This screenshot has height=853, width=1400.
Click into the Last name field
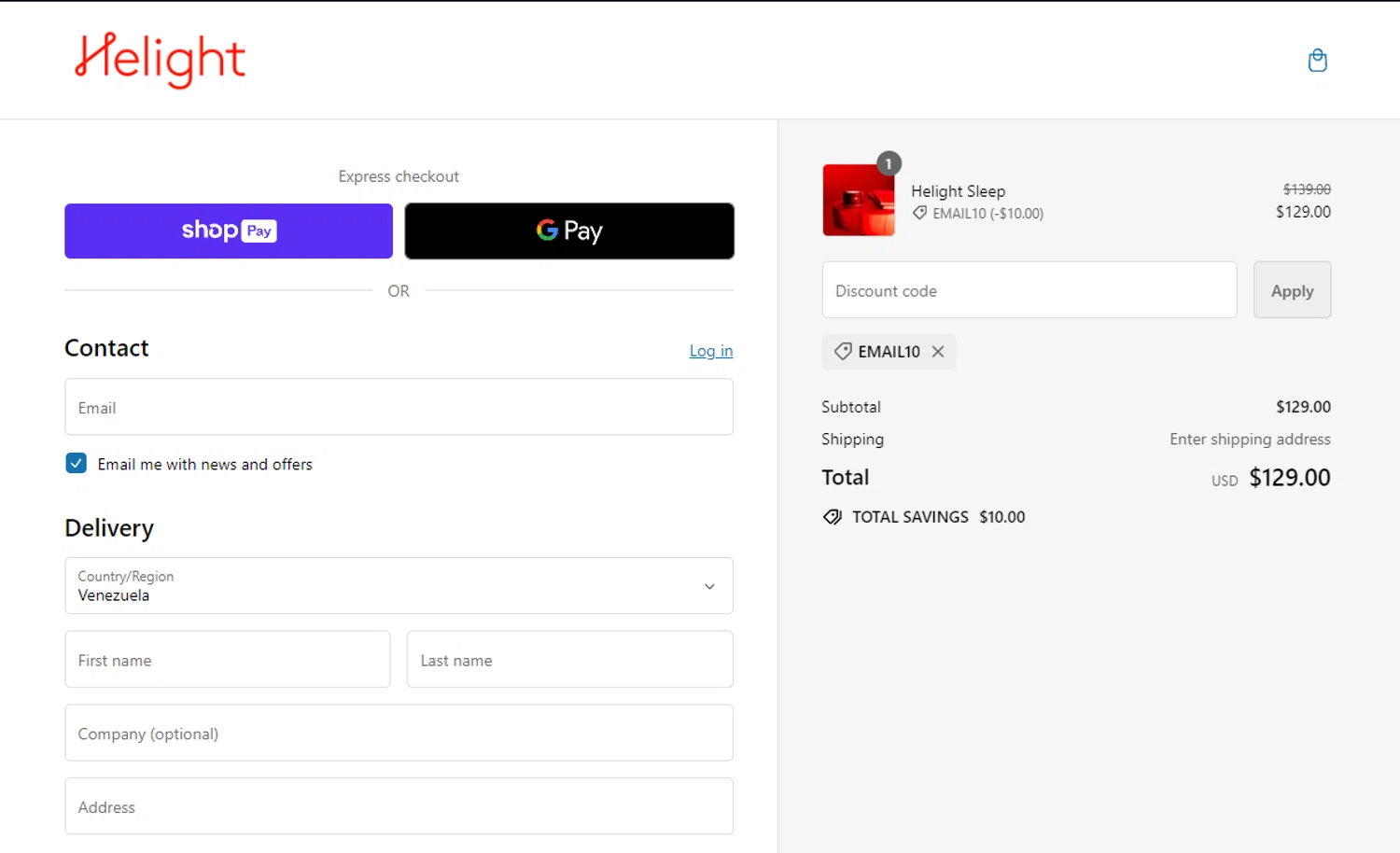tap(570, 660)
